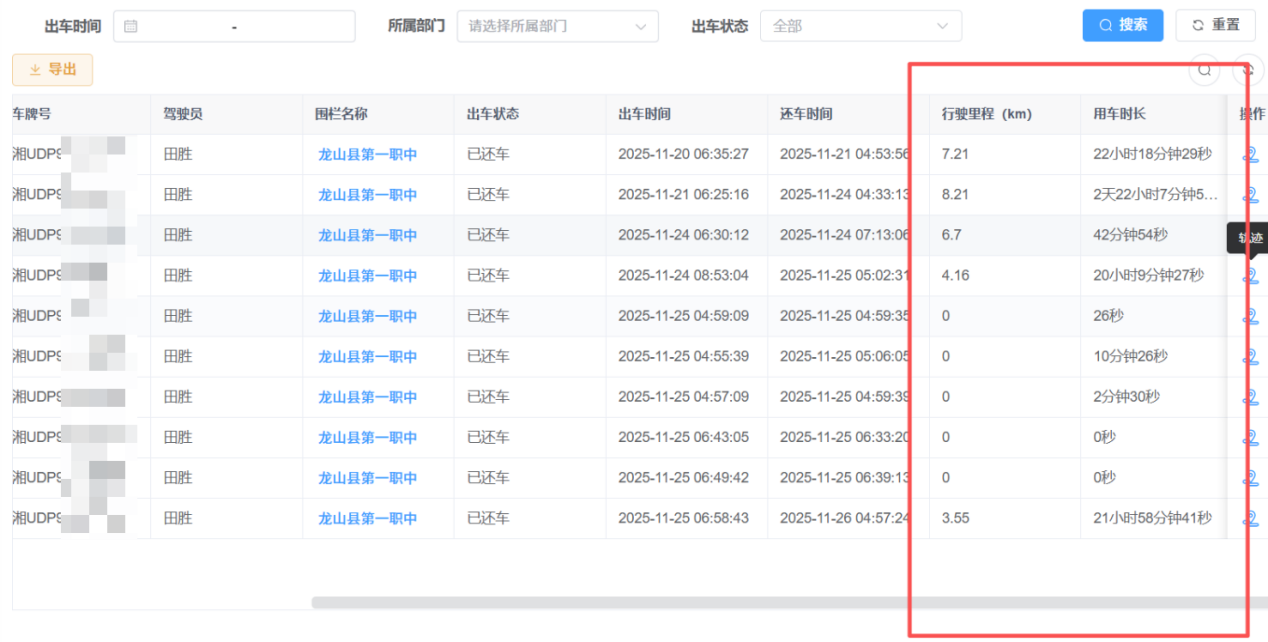
Task: Open track for trip departing 2025-11-25 04:59:09
Action: 1250,316
